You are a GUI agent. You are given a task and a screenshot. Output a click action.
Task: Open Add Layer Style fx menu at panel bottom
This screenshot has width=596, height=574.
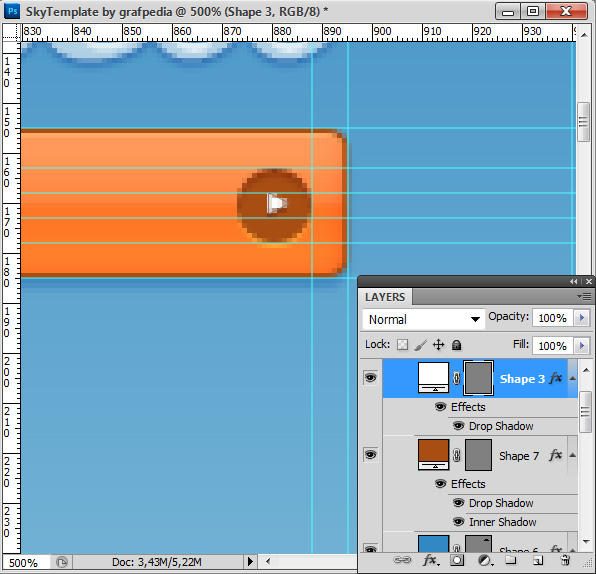tap(430, 560)
